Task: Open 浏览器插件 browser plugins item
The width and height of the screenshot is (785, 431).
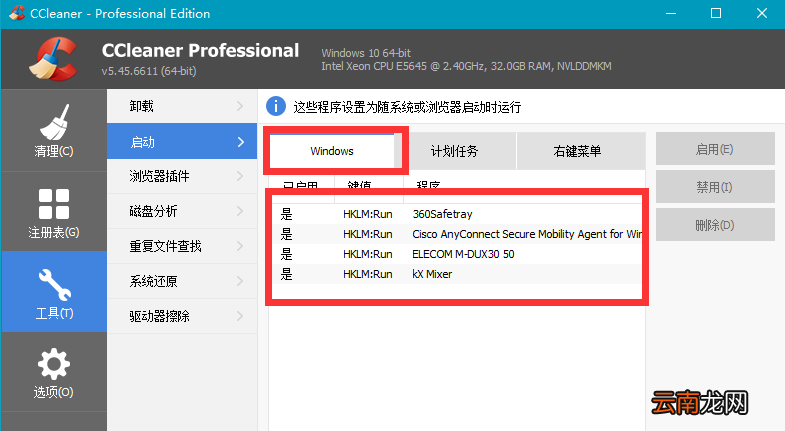Action: [182, 176]
